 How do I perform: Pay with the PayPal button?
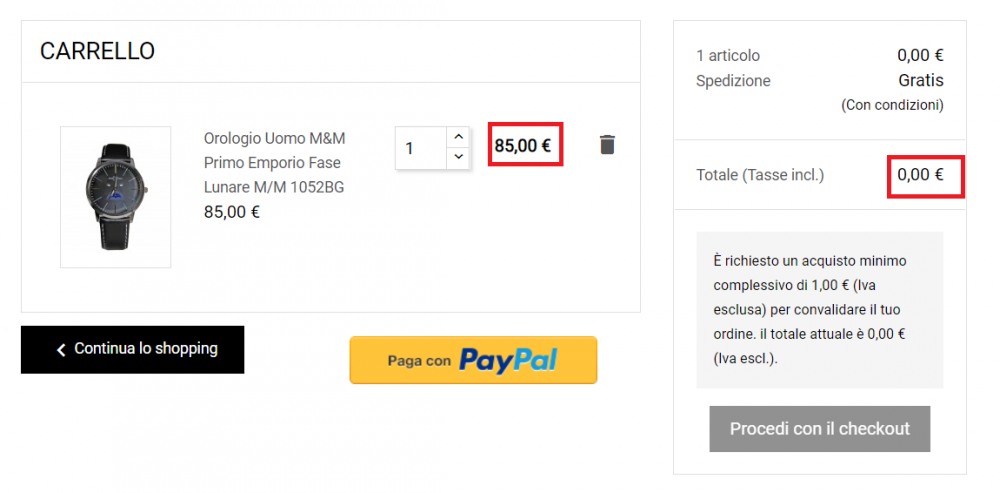coord(473,360)
